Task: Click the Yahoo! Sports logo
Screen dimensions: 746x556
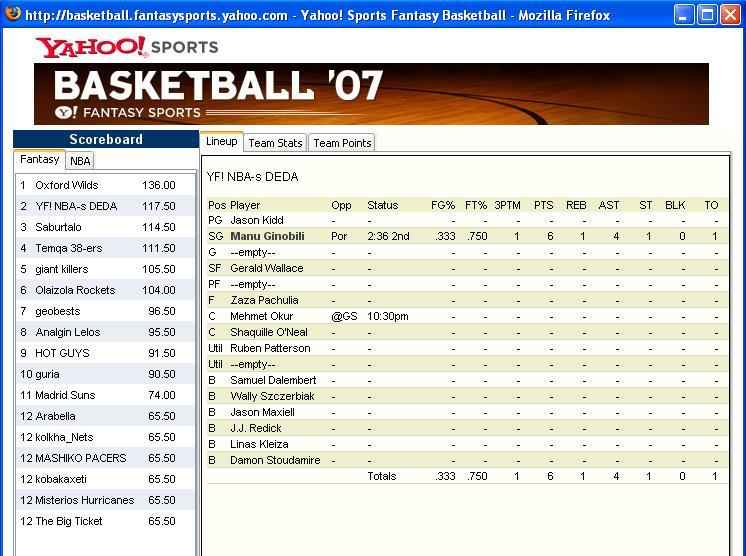Action: 127,47
